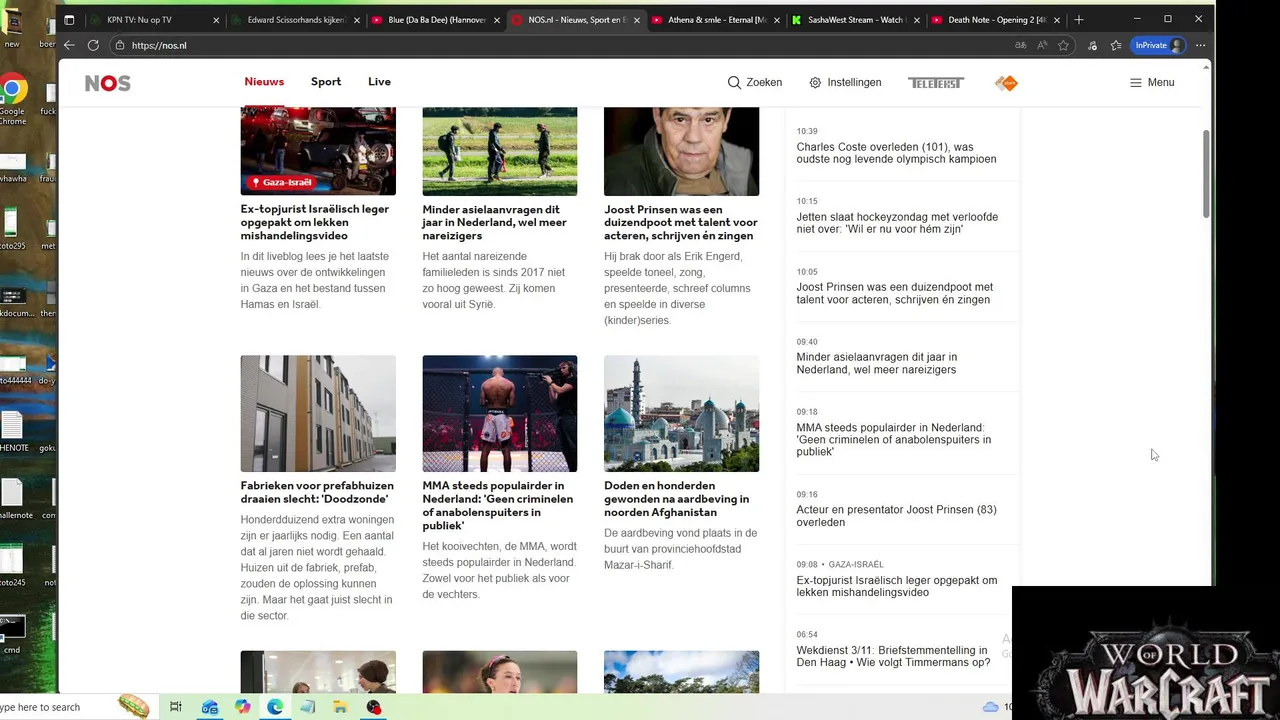
Task: Open the tab actions menu icon
Action: tap(69, 20)
